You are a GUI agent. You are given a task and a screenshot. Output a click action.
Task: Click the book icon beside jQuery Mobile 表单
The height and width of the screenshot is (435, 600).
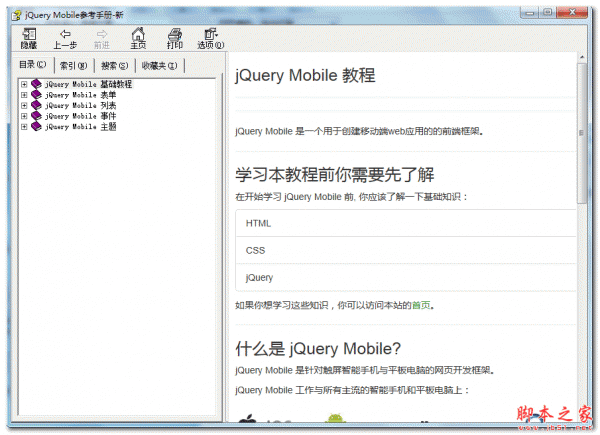[x=36, y=94]
